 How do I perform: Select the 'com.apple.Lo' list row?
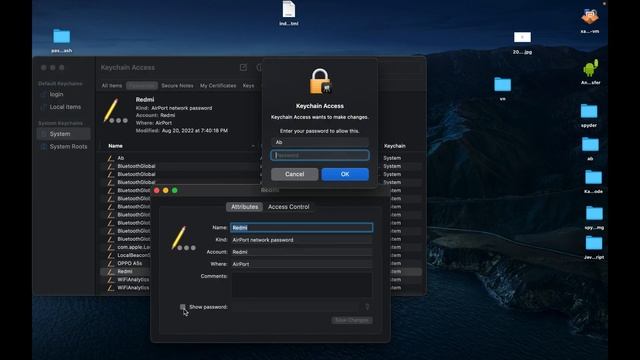[x=133, y=247]
